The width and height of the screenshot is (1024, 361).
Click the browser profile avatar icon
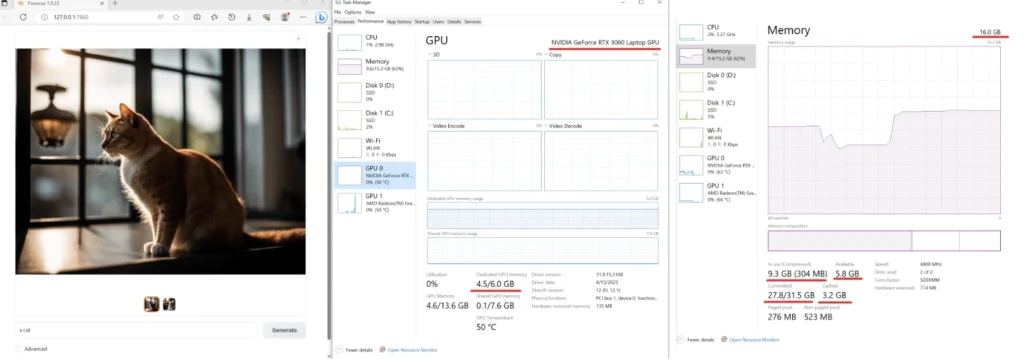pyautogui.click(x=284, y=17)
